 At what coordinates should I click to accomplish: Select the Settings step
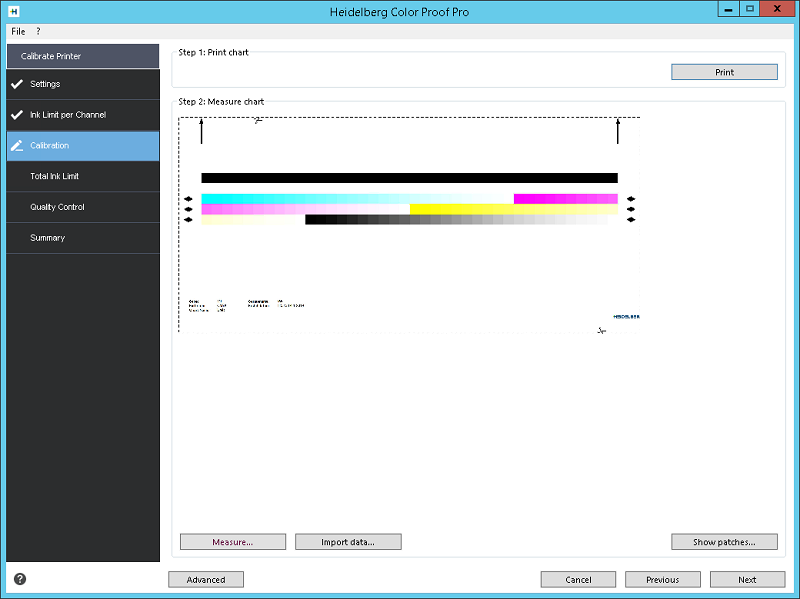point(83,84)
